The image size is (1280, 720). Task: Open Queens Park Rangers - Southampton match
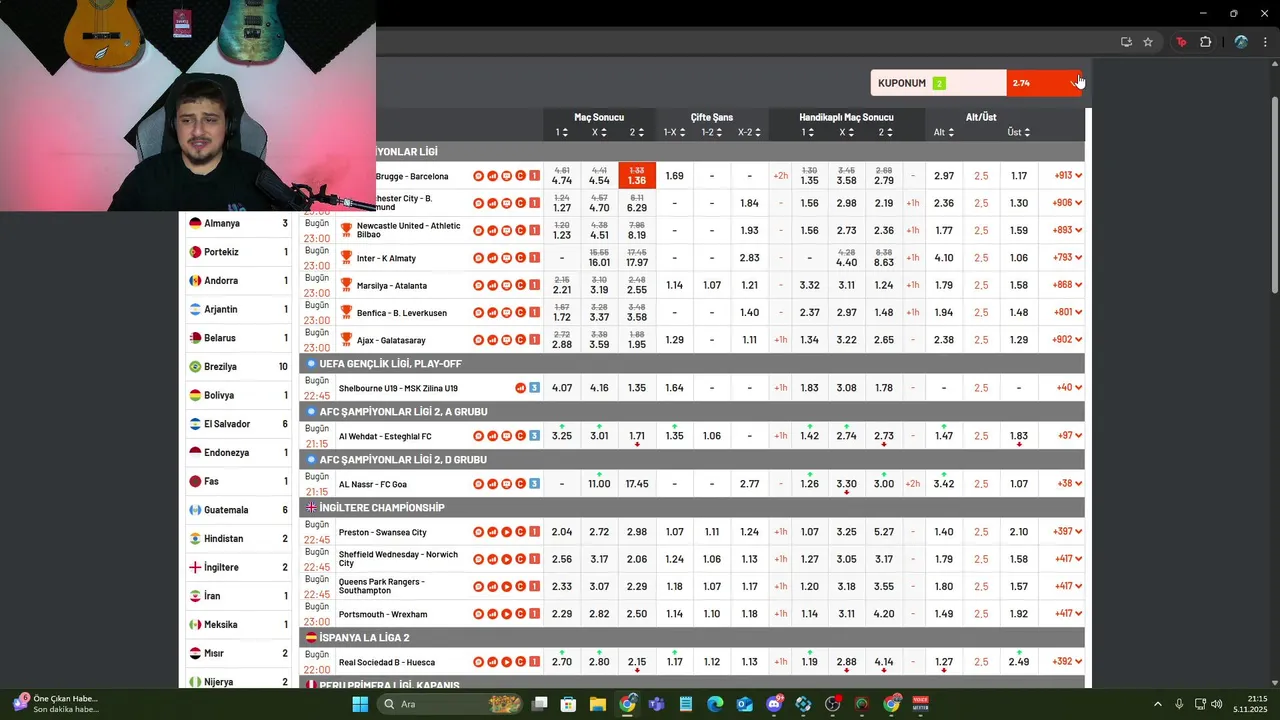click(x=381, y=586)
